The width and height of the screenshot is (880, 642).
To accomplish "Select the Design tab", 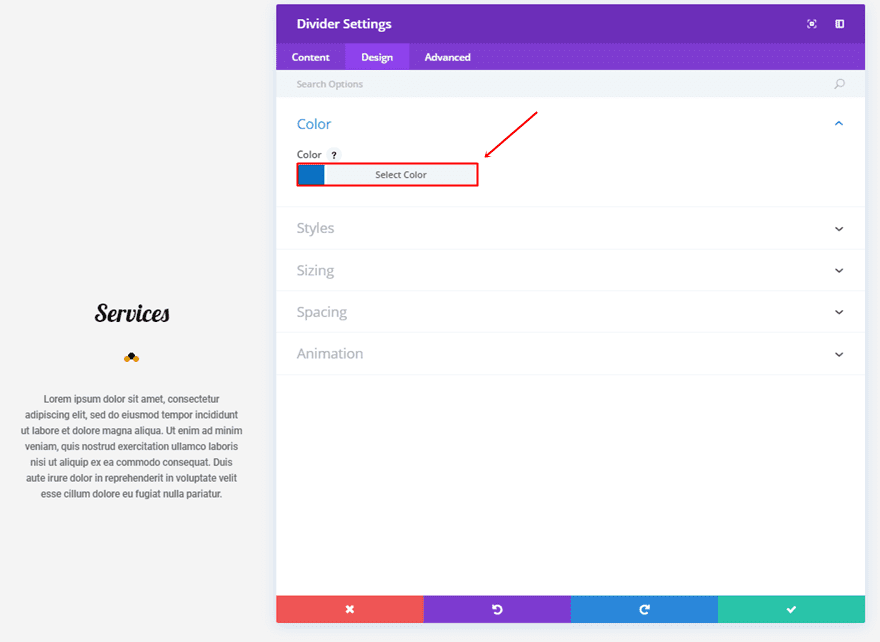I will tap(377, 57).
